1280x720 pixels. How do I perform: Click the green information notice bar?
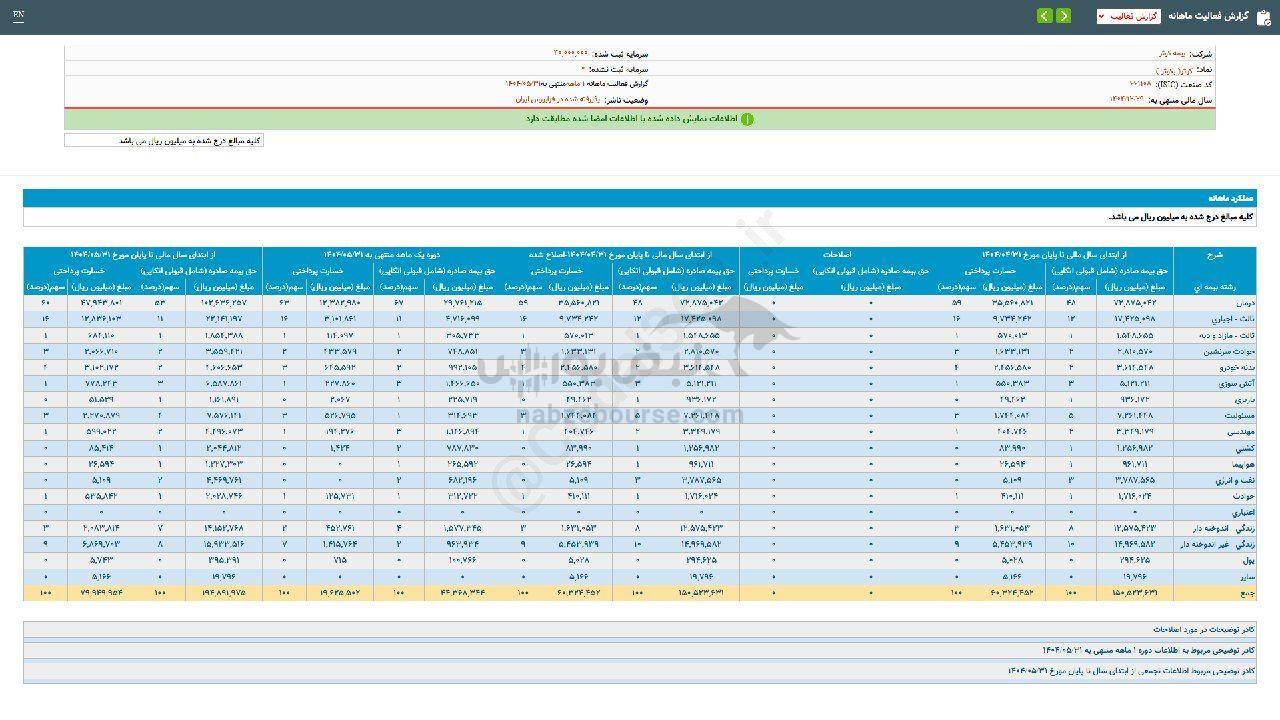(x=640, y=119)
